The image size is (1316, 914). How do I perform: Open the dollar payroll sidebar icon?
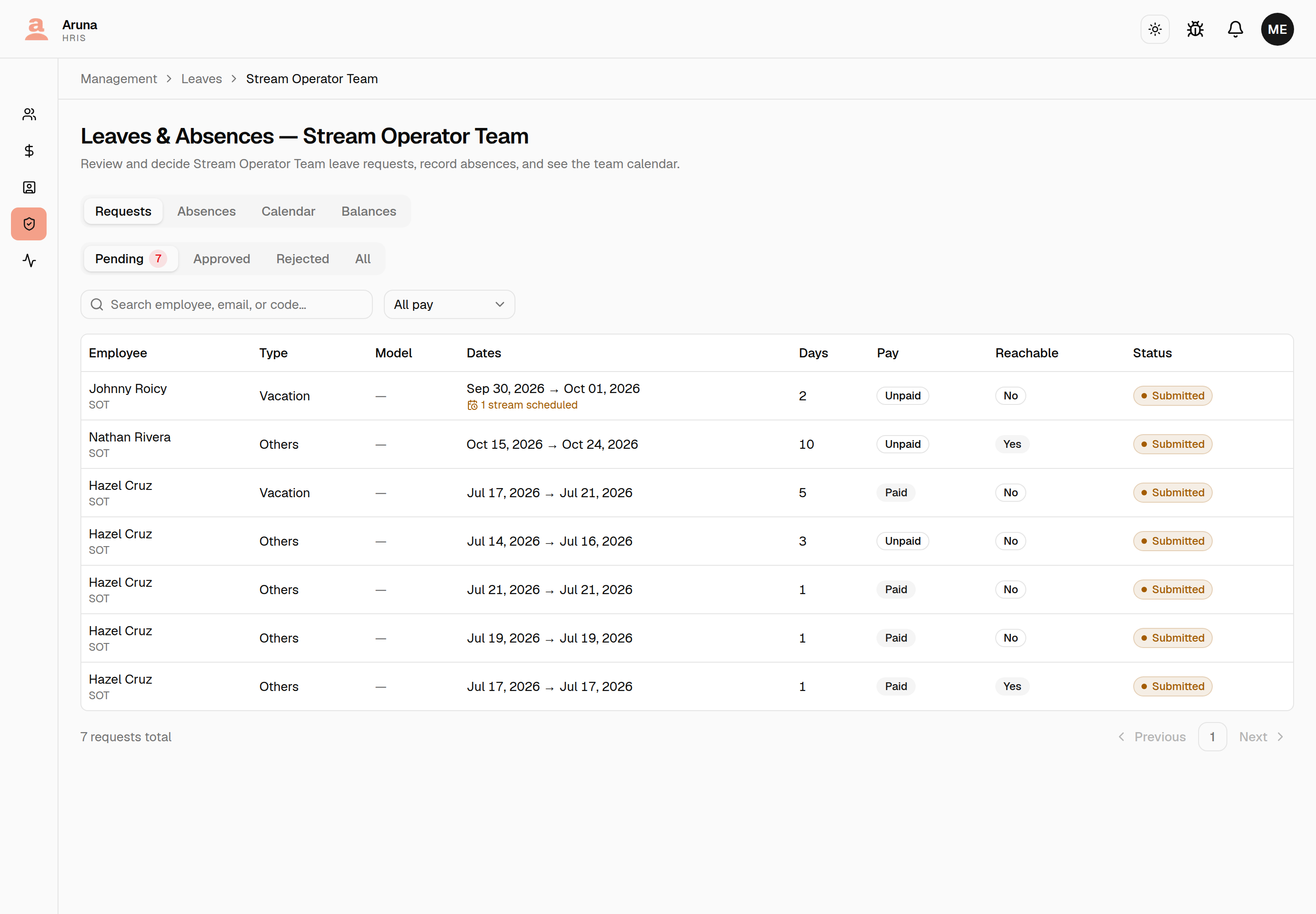click(29, 151)
